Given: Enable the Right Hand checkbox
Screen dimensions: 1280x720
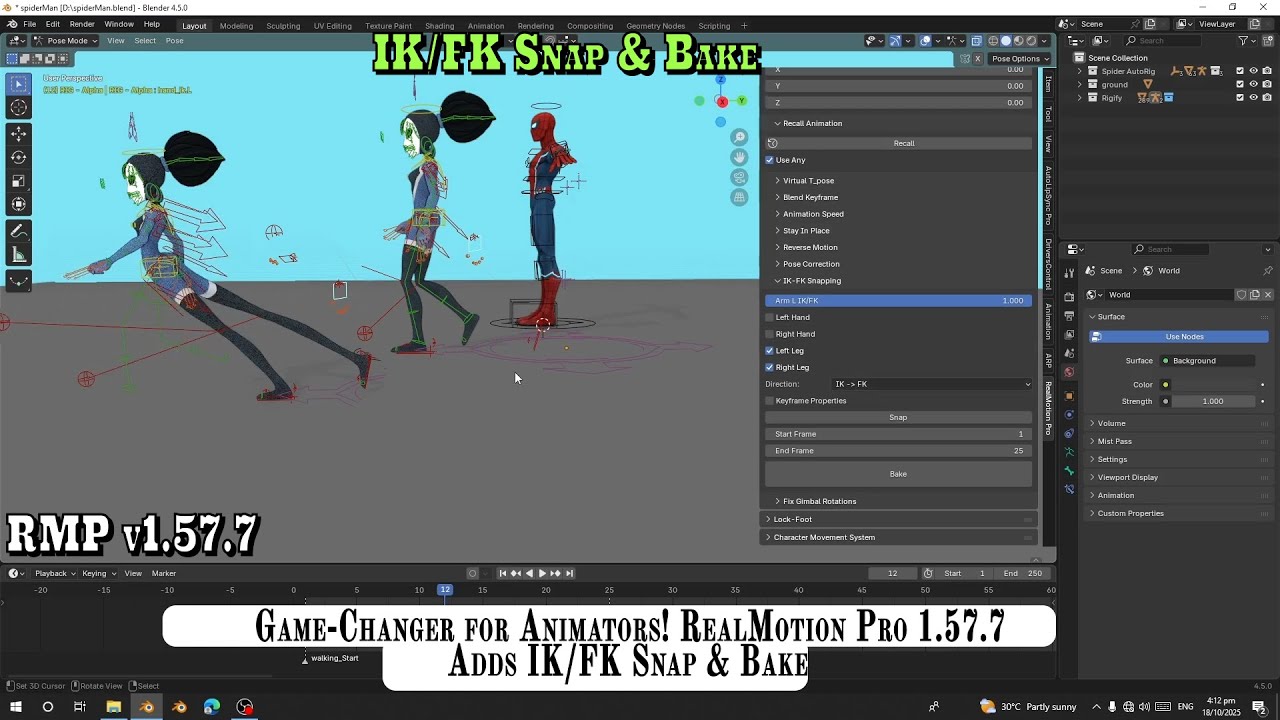Looking at the screenshot, I should [770, 334].
